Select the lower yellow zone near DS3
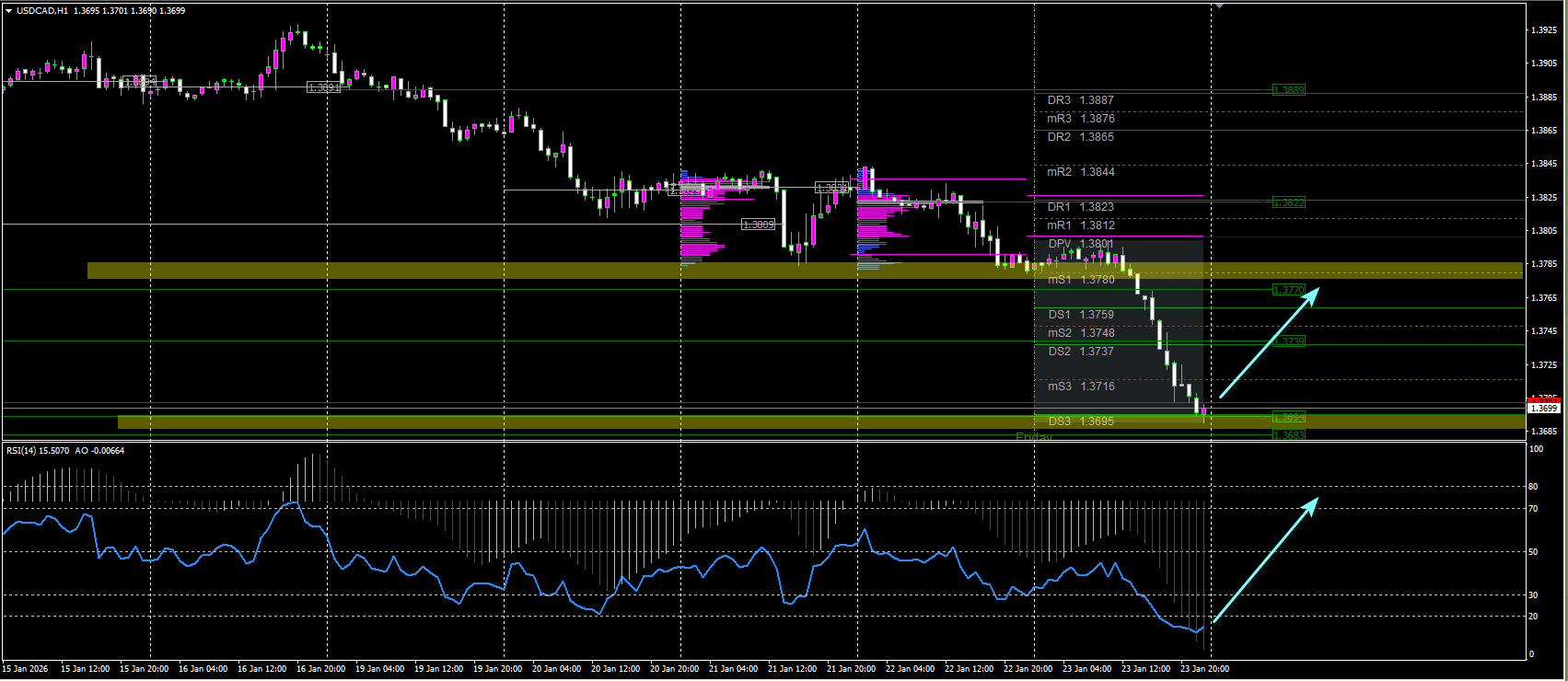 (x=820, y=422)
